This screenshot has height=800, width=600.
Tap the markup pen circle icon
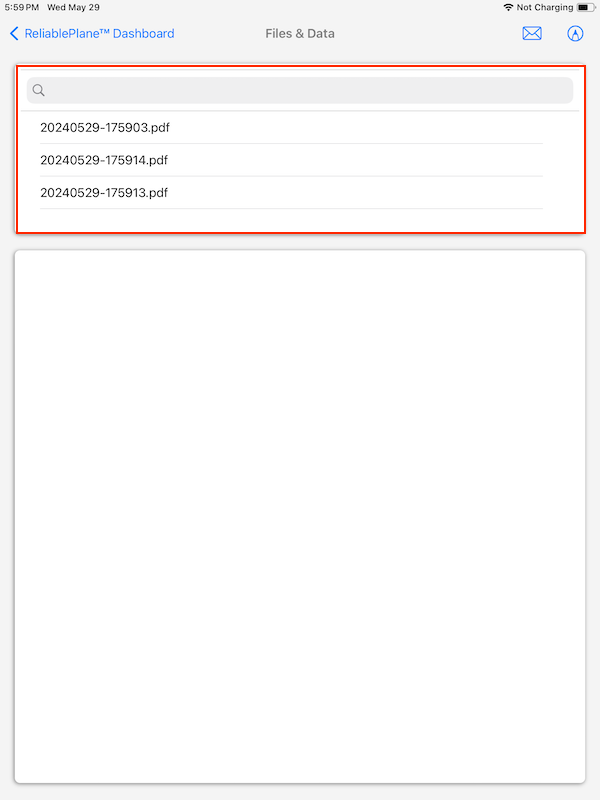(575, 34)
